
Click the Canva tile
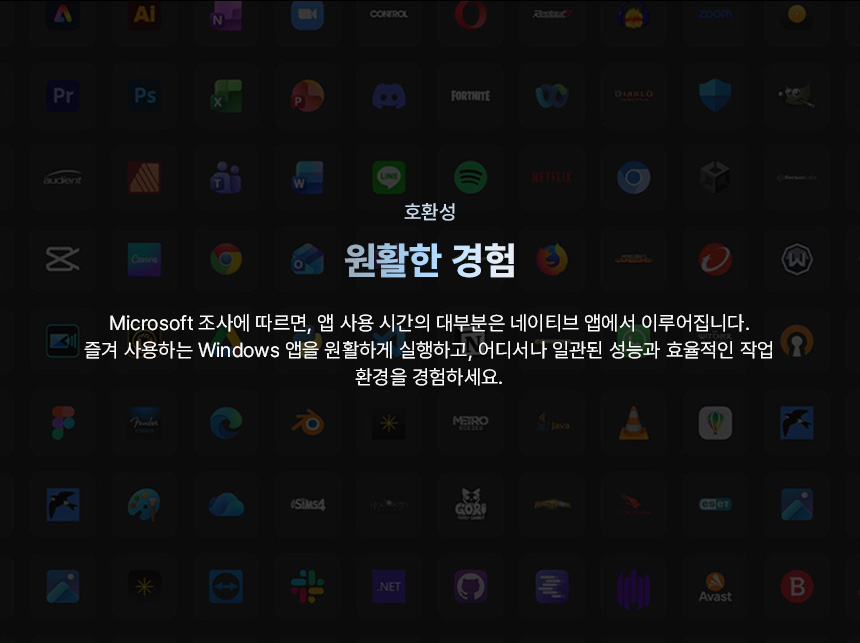tap(144, 259)
